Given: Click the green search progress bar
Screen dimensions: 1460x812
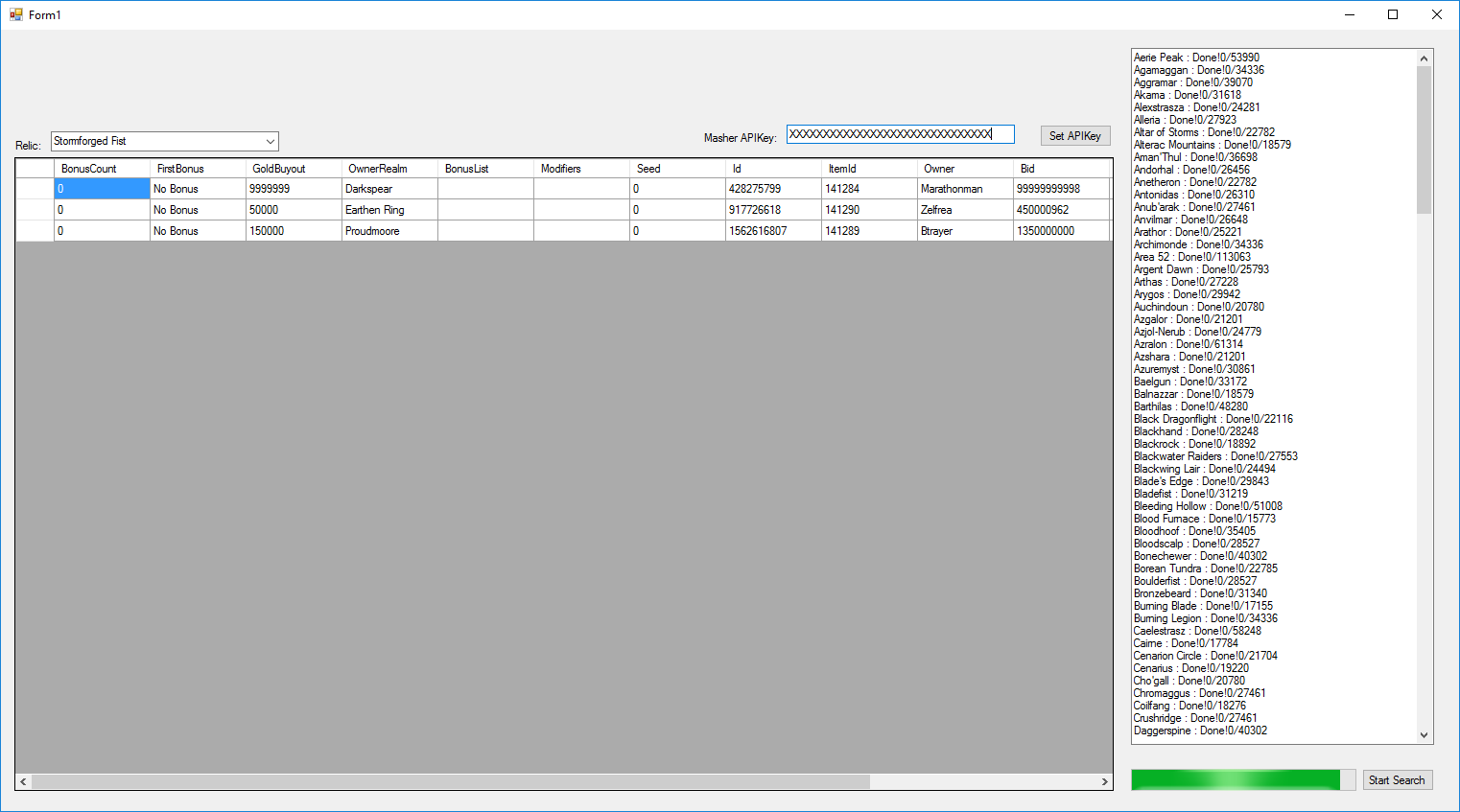Looking at the screenshot, I should coord(1243,779).
